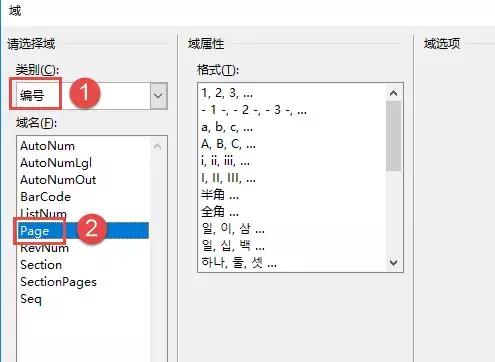Select Section field name

coord(41,265)
